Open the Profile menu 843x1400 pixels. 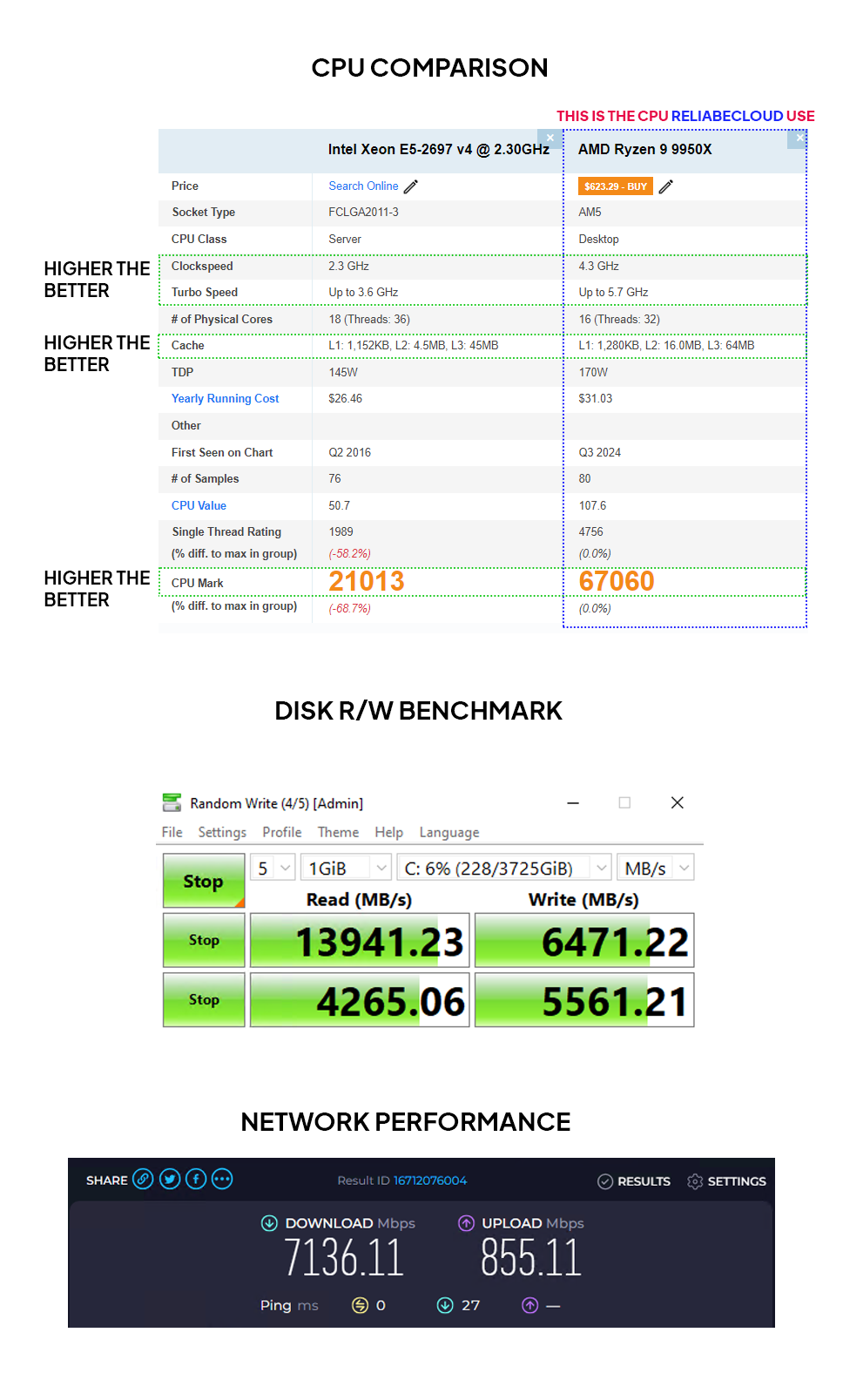282,833
